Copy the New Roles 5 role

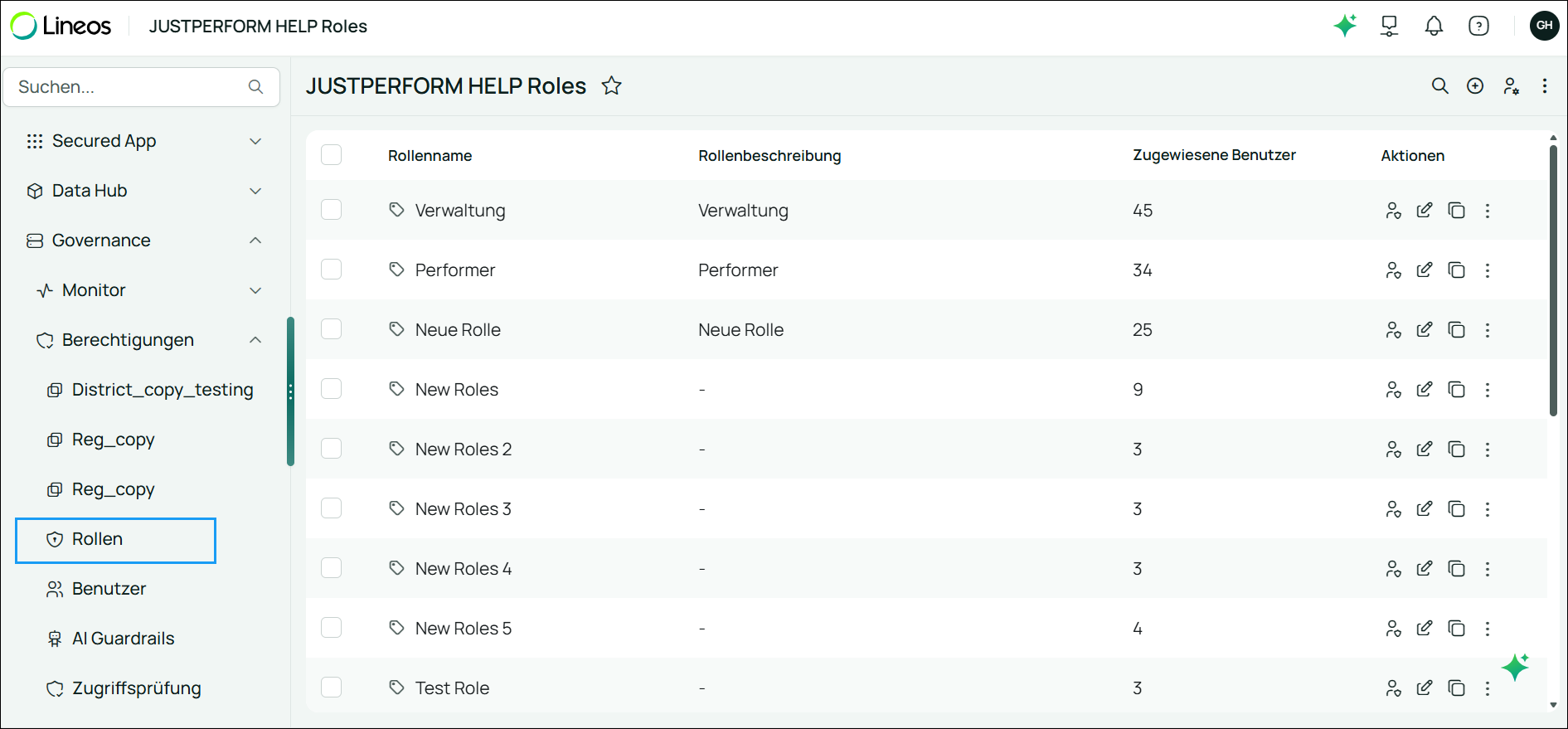[x=1457, y=629]
